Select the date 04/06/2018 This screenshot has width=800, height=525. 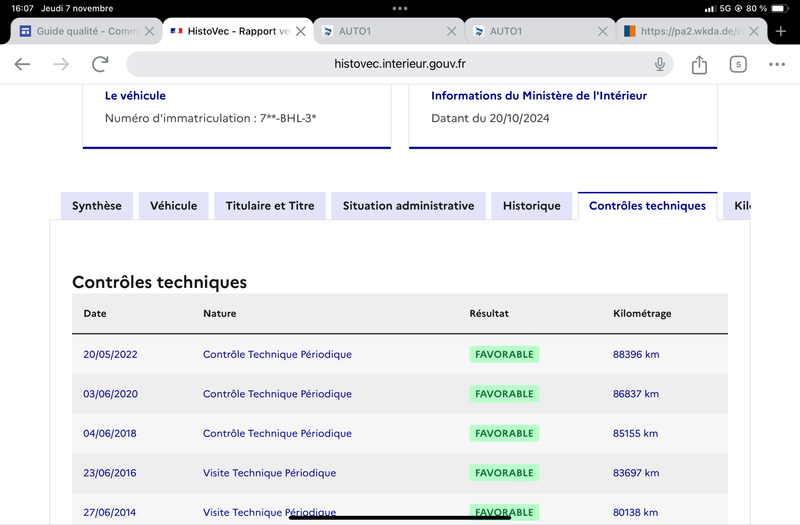[110, 433]
